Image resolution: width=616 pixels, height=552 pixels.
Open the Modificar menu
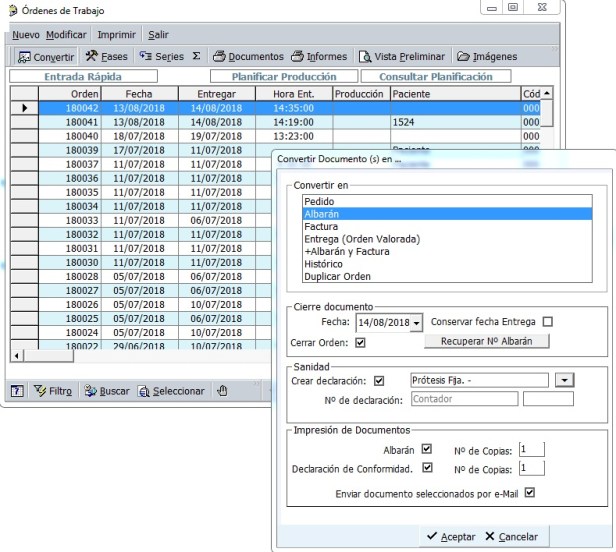[66, 34]
